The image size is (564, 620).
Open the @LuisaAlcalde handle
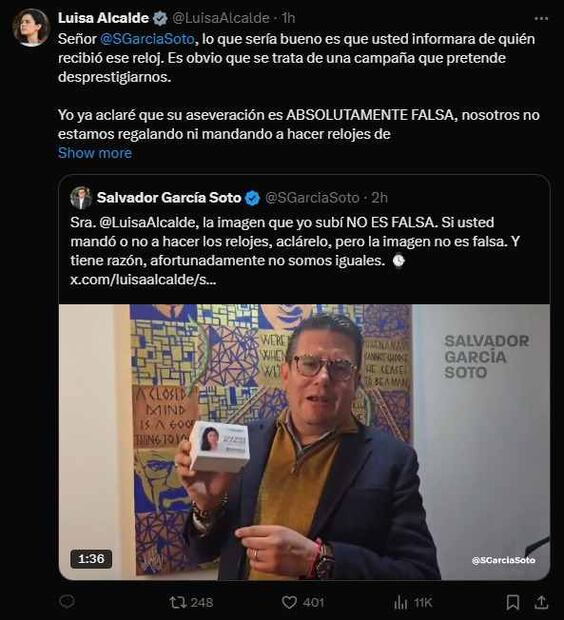[x=221, y=18]
